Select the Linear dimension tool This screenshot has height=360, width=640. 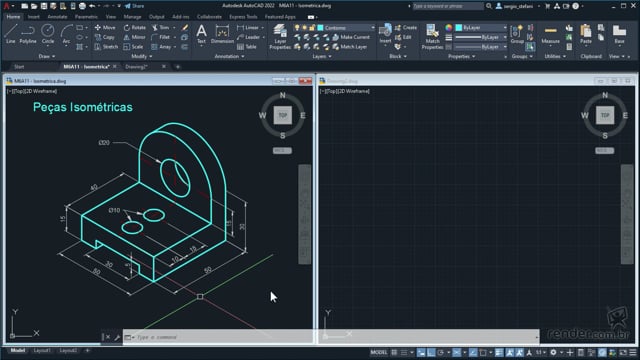(248, 27)
